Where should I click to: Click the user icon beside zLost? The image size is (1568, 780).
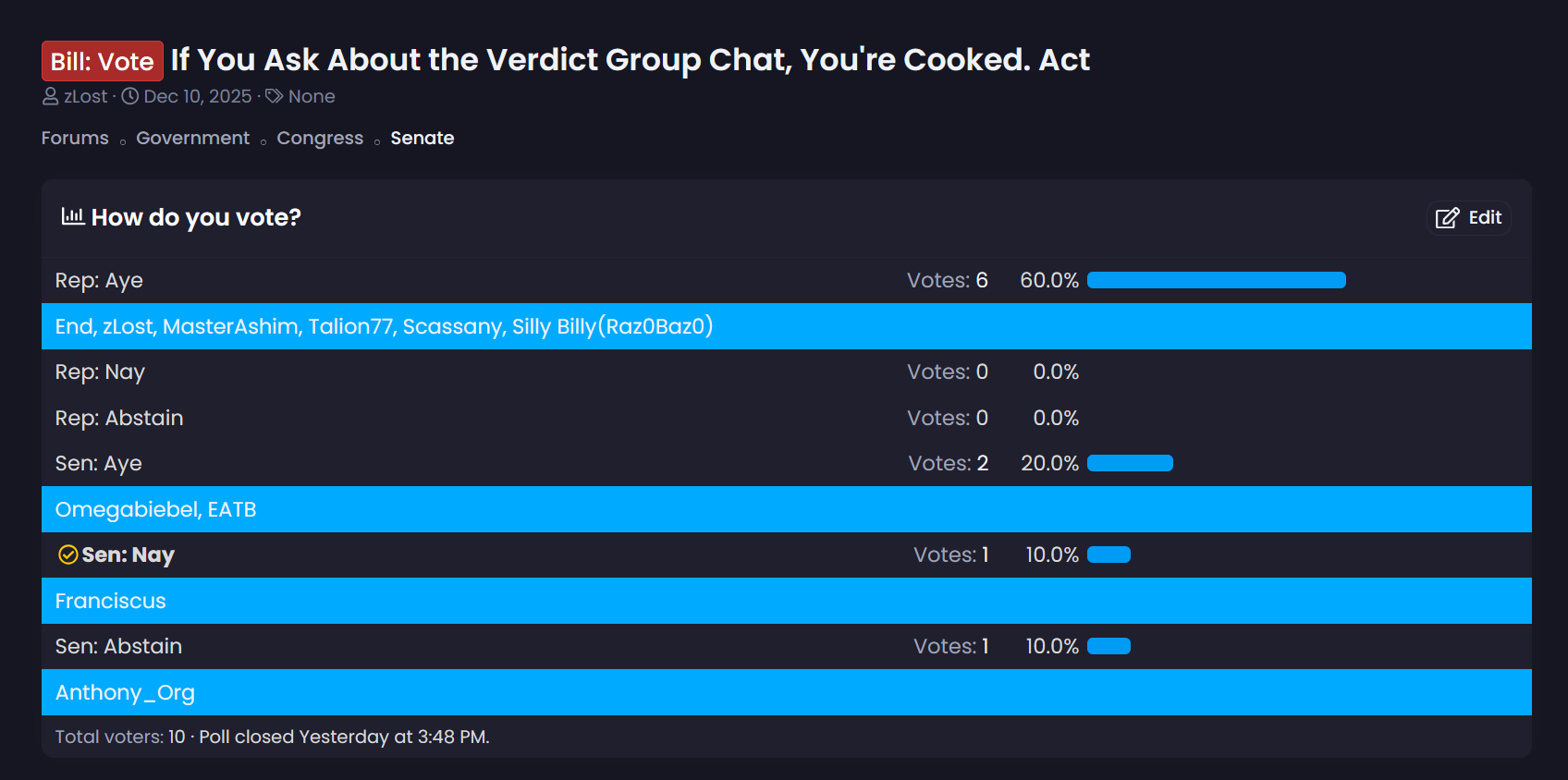tap(51, 96)
